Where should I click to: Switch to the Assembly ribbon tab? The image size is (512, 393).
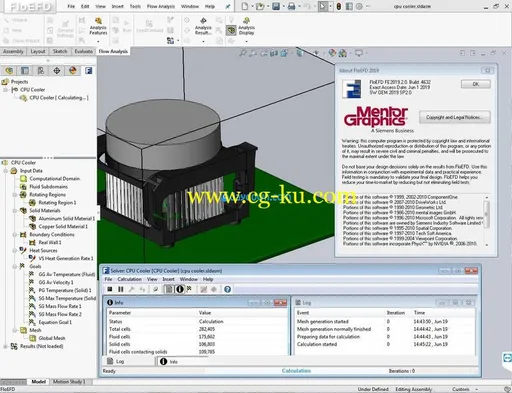point(13,51)
